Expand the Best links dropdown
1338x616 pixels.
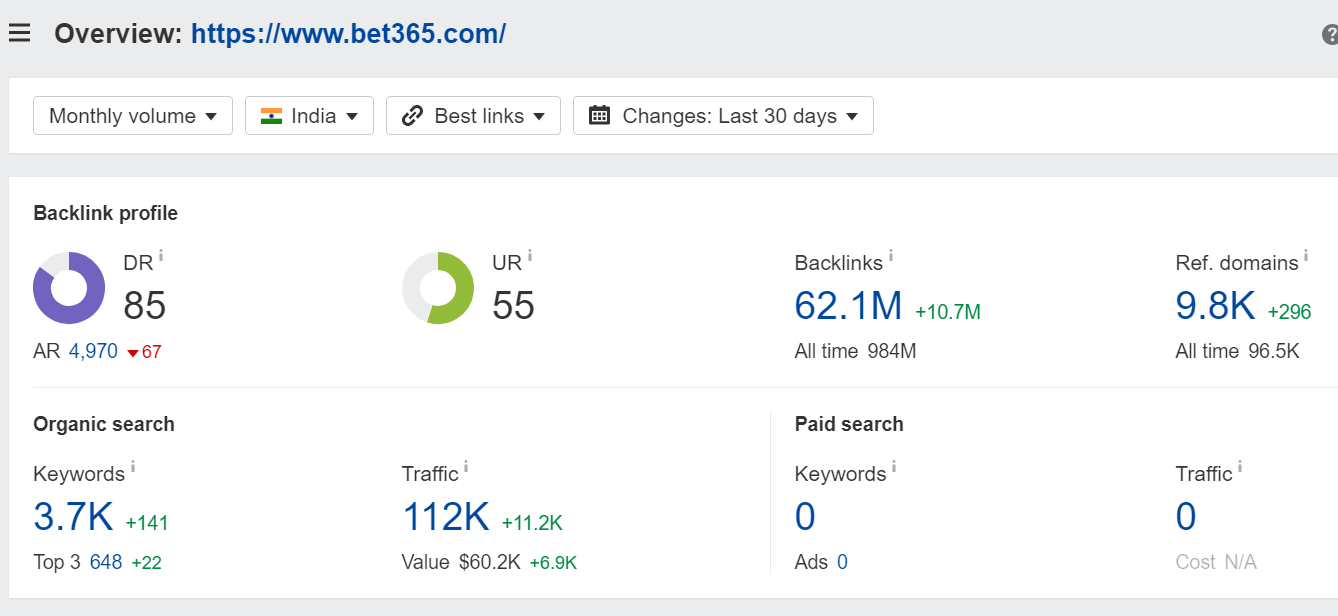tap(473, 116)
